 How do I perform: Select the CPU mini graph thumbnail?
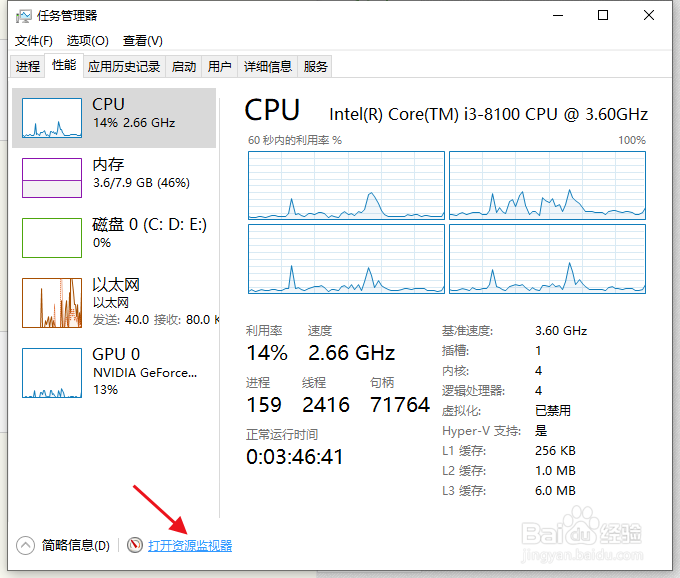[52, 117]
